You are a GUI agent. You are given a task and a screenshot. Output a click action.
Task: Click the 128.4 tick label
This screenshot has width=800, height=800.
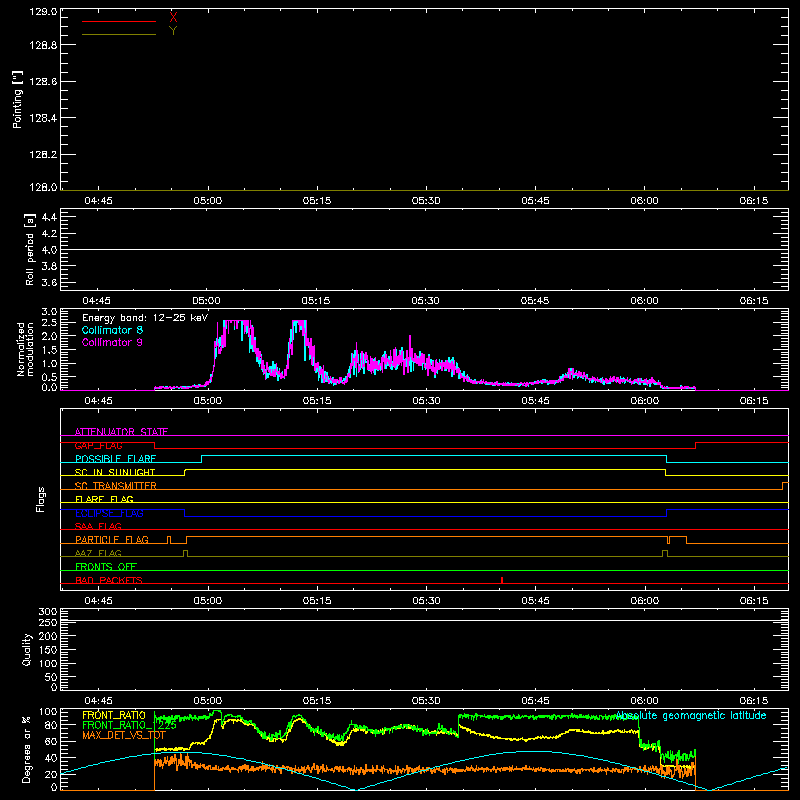(43, 118)
